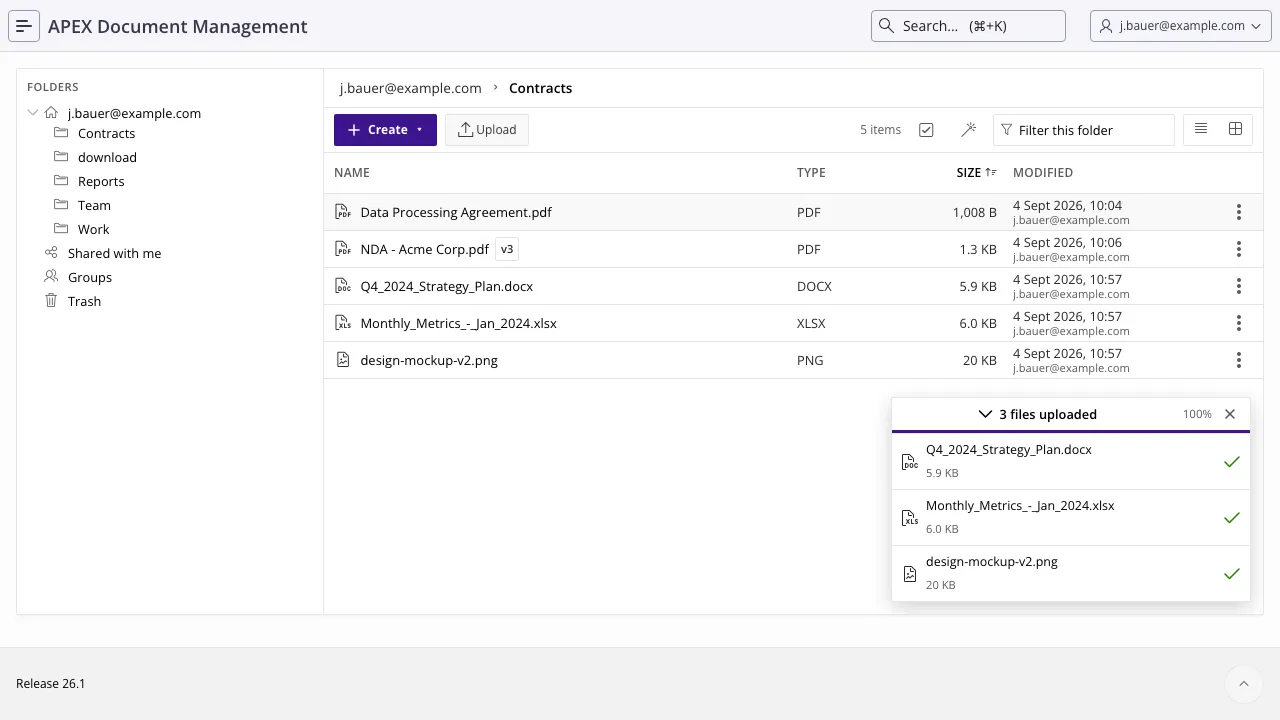1280x720 pixels.
Task: Click the Upload button
Action: [487, 130]
